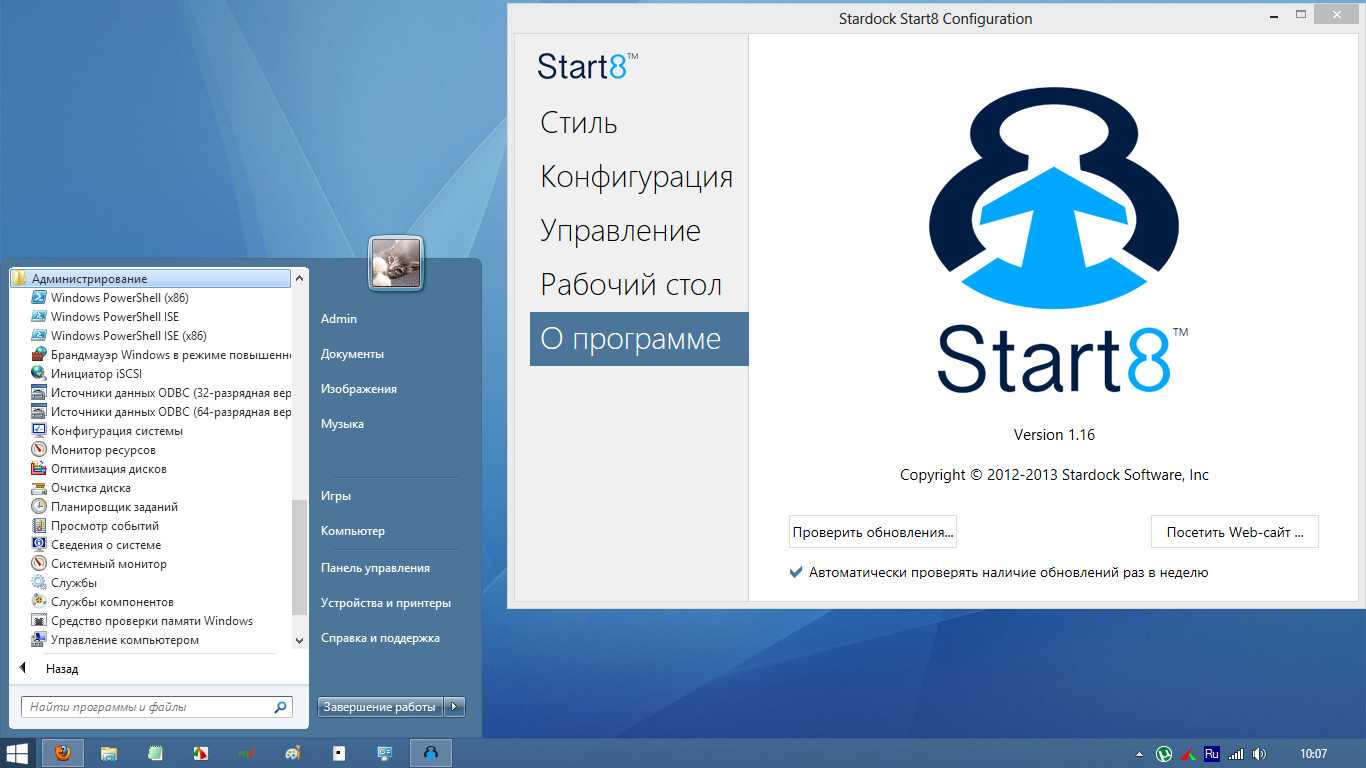Click the Windows Start button
This screenshot has height=768, width=1366.
click(x=18, y=753)
